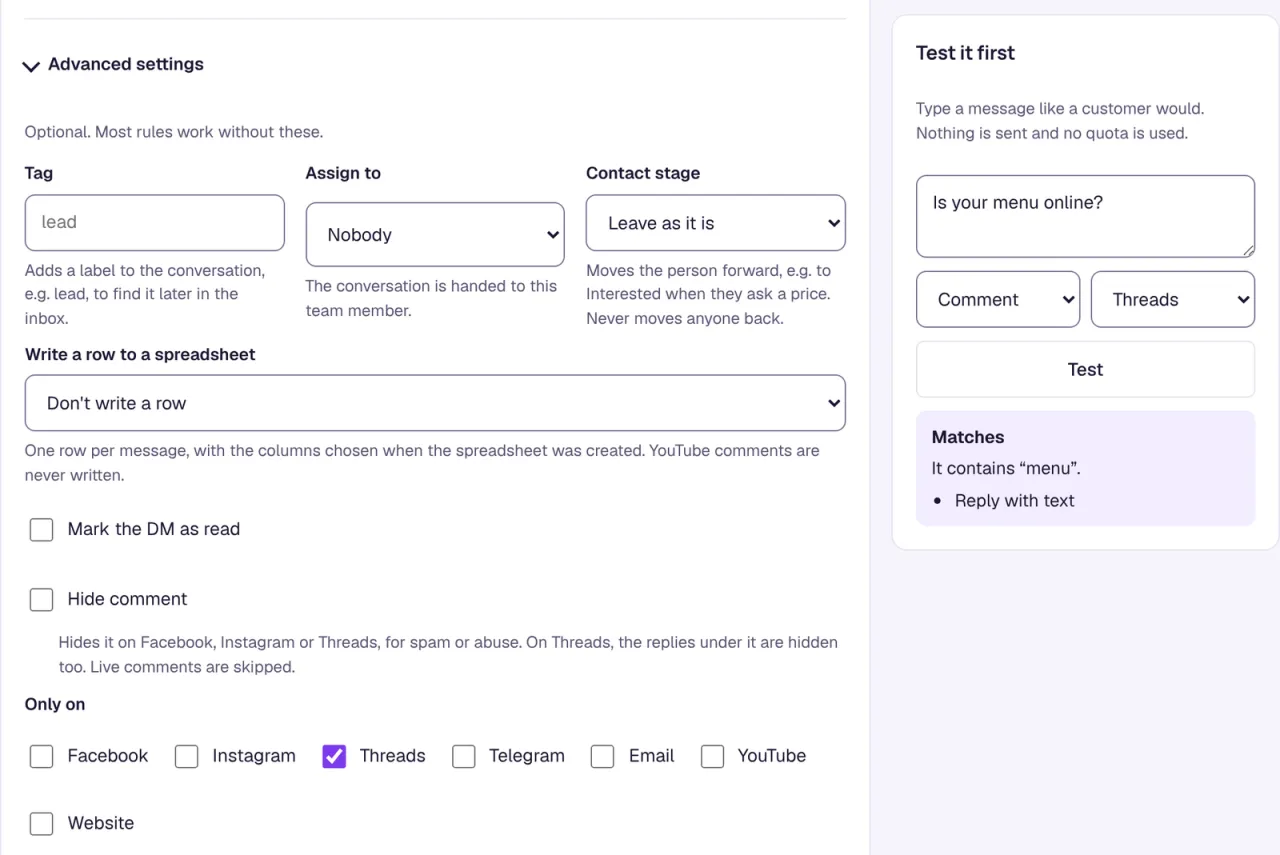Uncheck the Threads checkbox
This screenshot has height=855, width=1280.
334,756
